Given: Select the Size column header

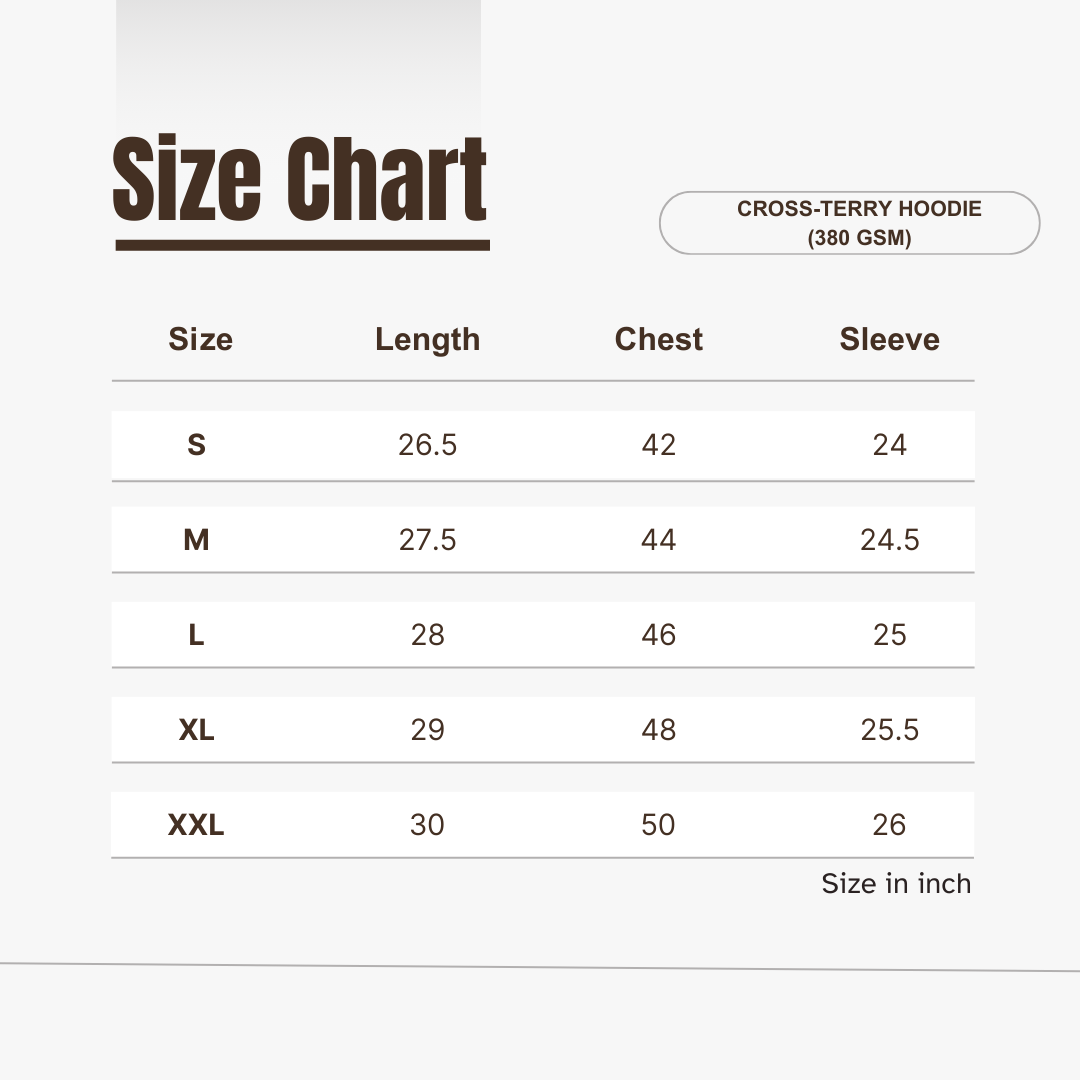Looking at the screenshot, I should pyautogui.click(x=200, y=340).
